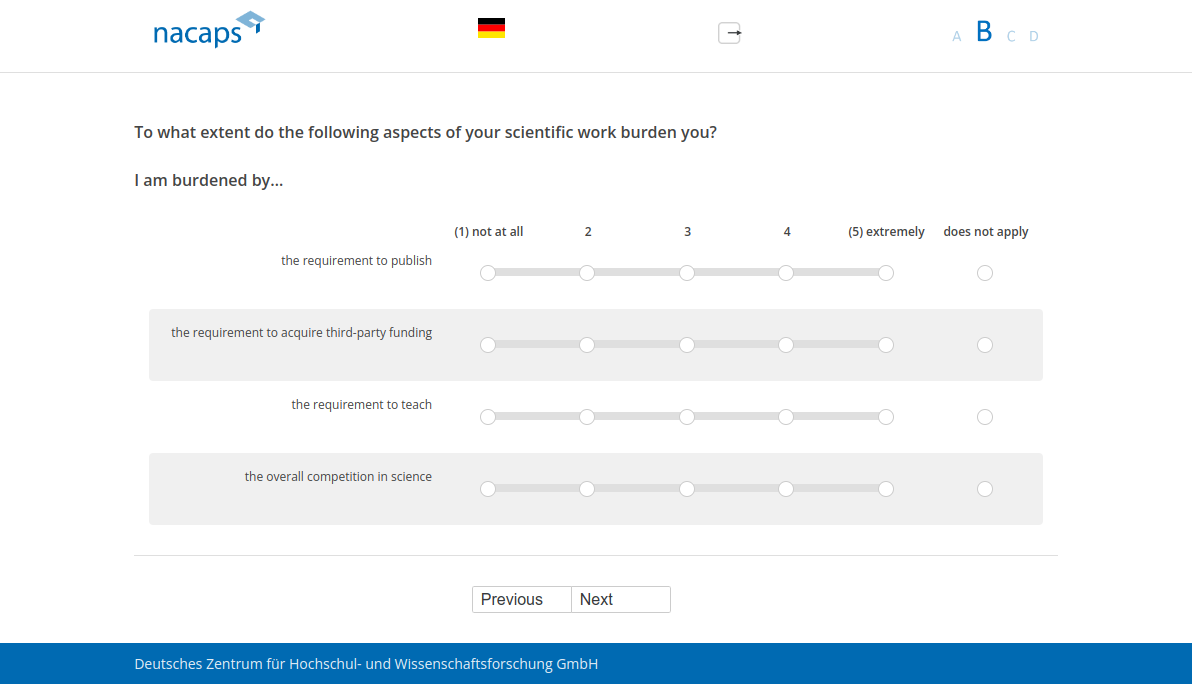Choose font size D (largest)

[x=1034, y=37]
